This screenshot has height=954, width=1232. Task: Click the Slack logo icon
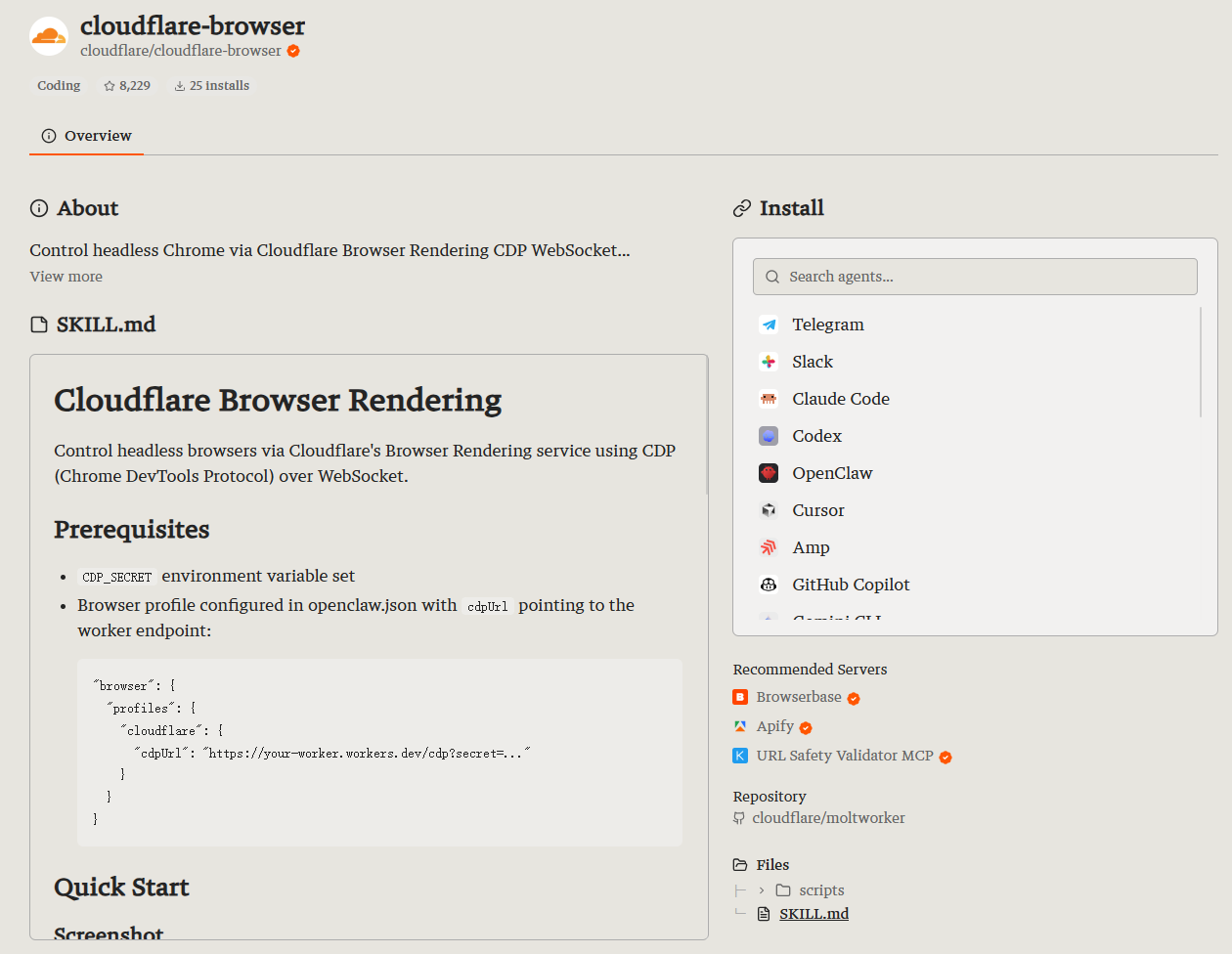(769, 362)
